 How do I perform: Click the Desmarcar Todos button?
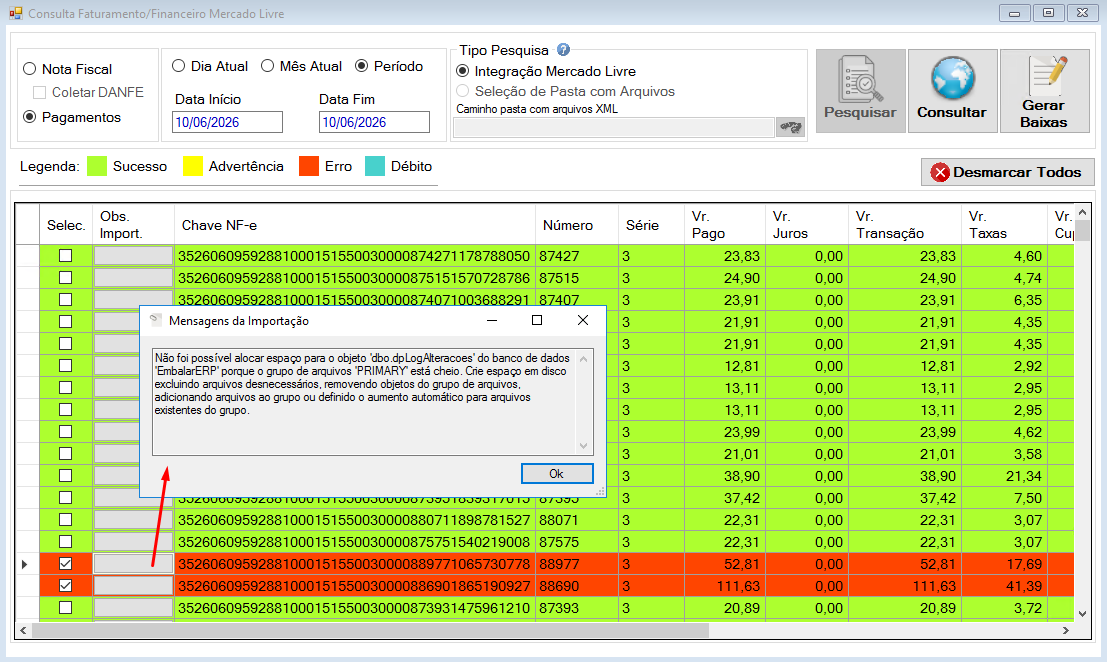pos(1007,172)
